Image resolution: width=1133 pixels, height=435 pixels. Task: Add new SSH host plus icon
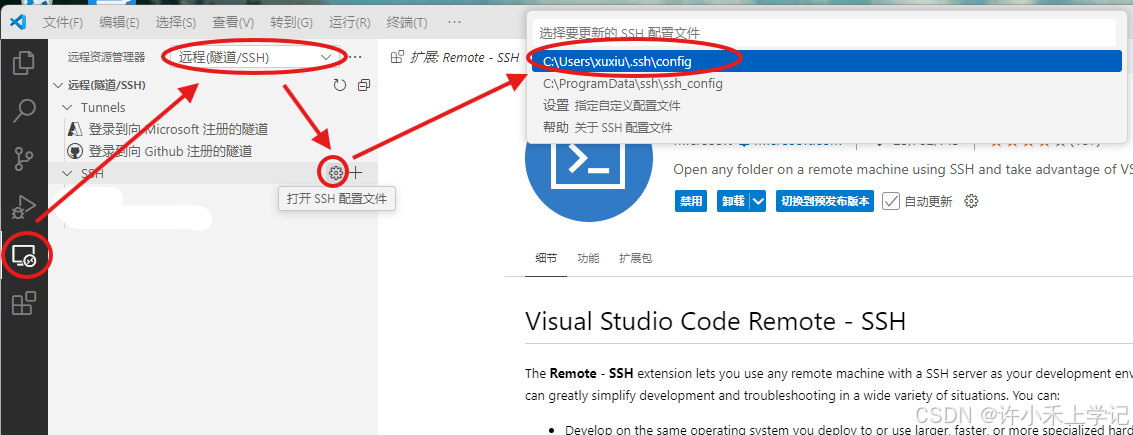[356, 173]
